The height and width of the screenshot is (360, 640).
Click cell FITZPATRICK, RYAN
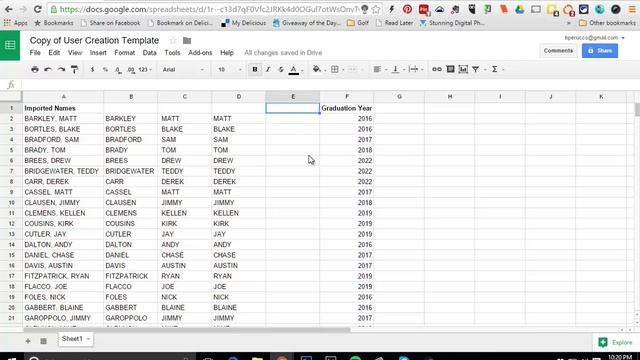point(63,276)
